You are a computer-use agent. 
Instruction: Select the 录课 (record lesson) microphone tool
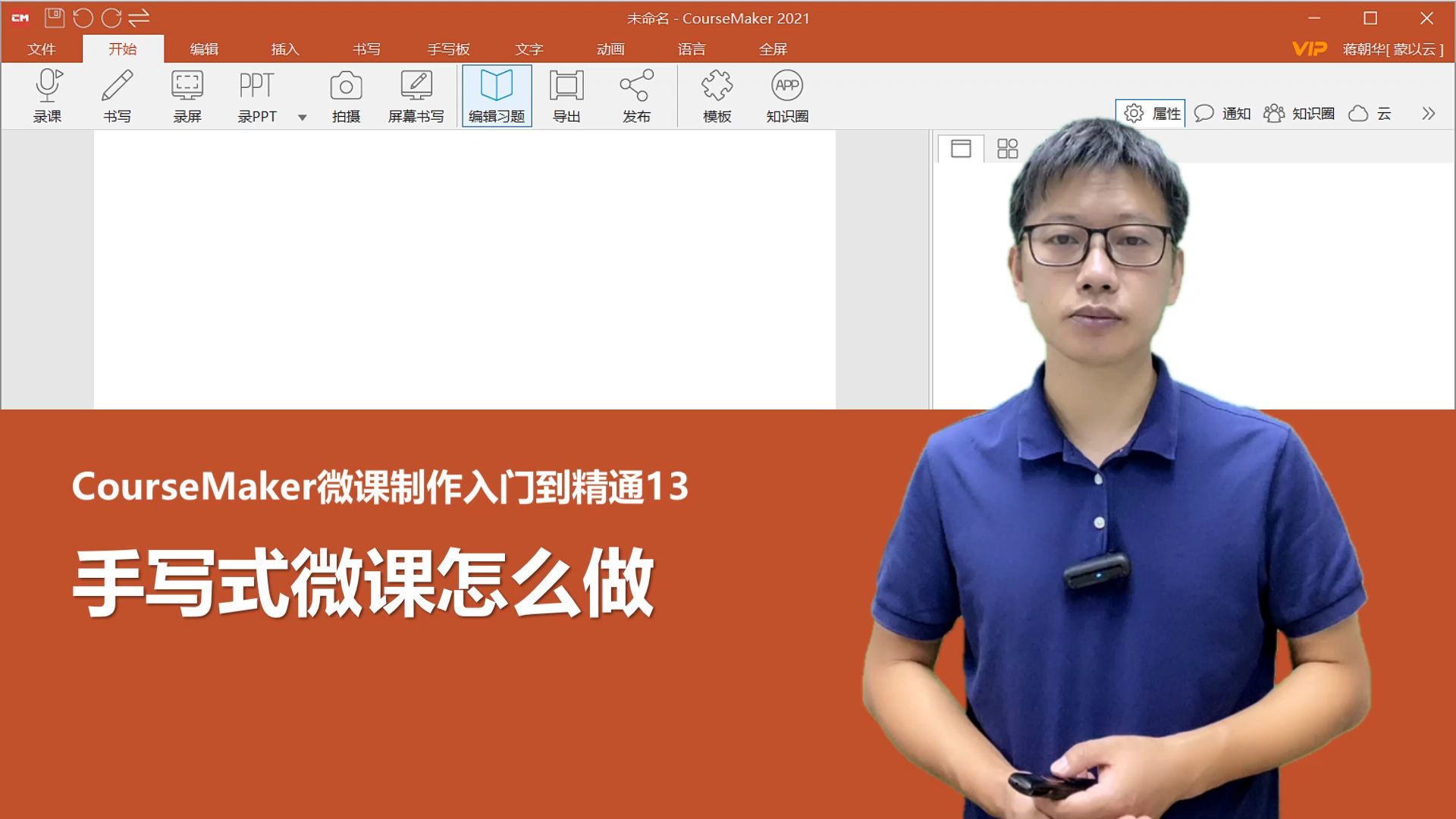click(x=48, y=95)
